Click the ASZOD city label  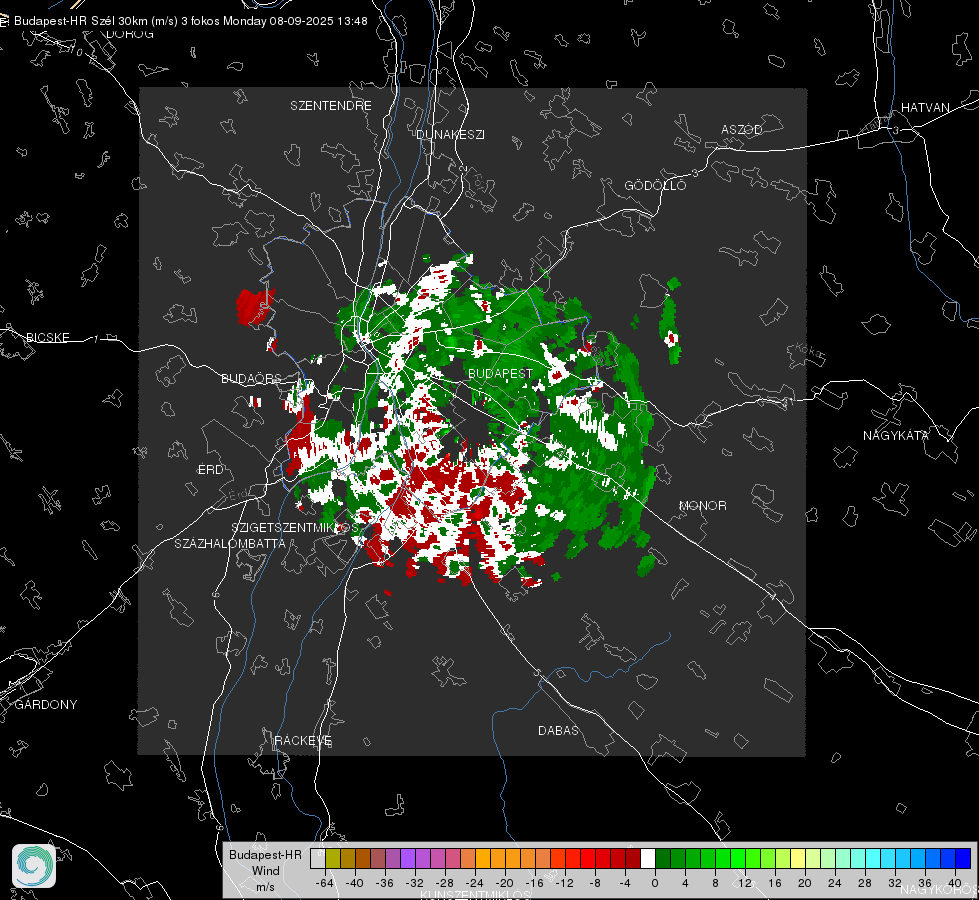(x=742, y=130)
